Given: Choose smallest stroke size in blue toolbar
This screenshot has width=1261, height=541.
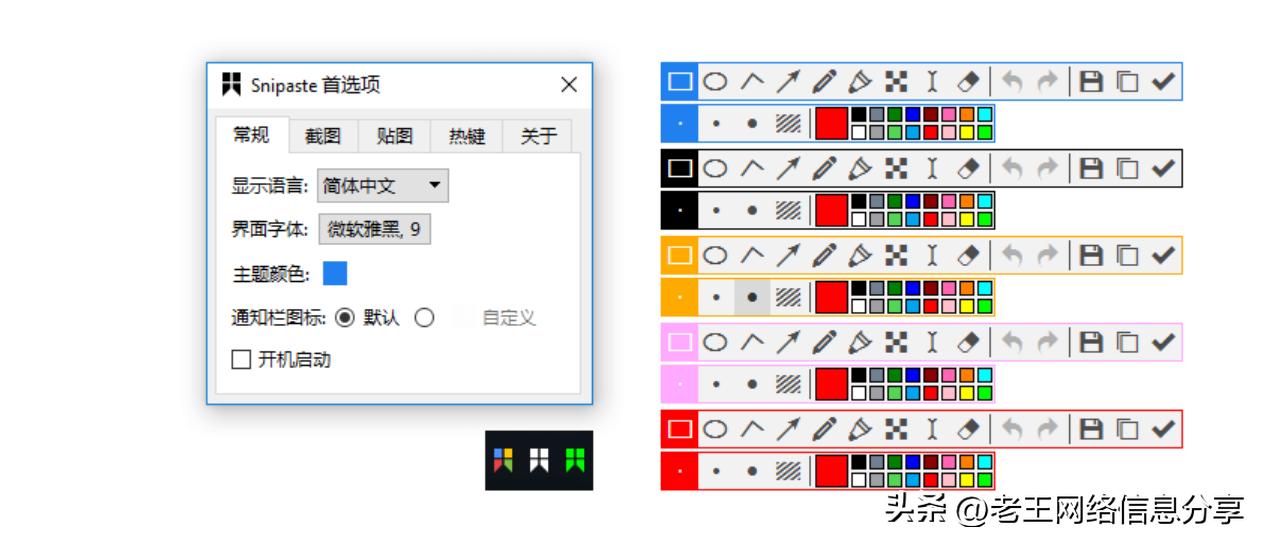Looking at the screenshot, I should tap(680, 124).
